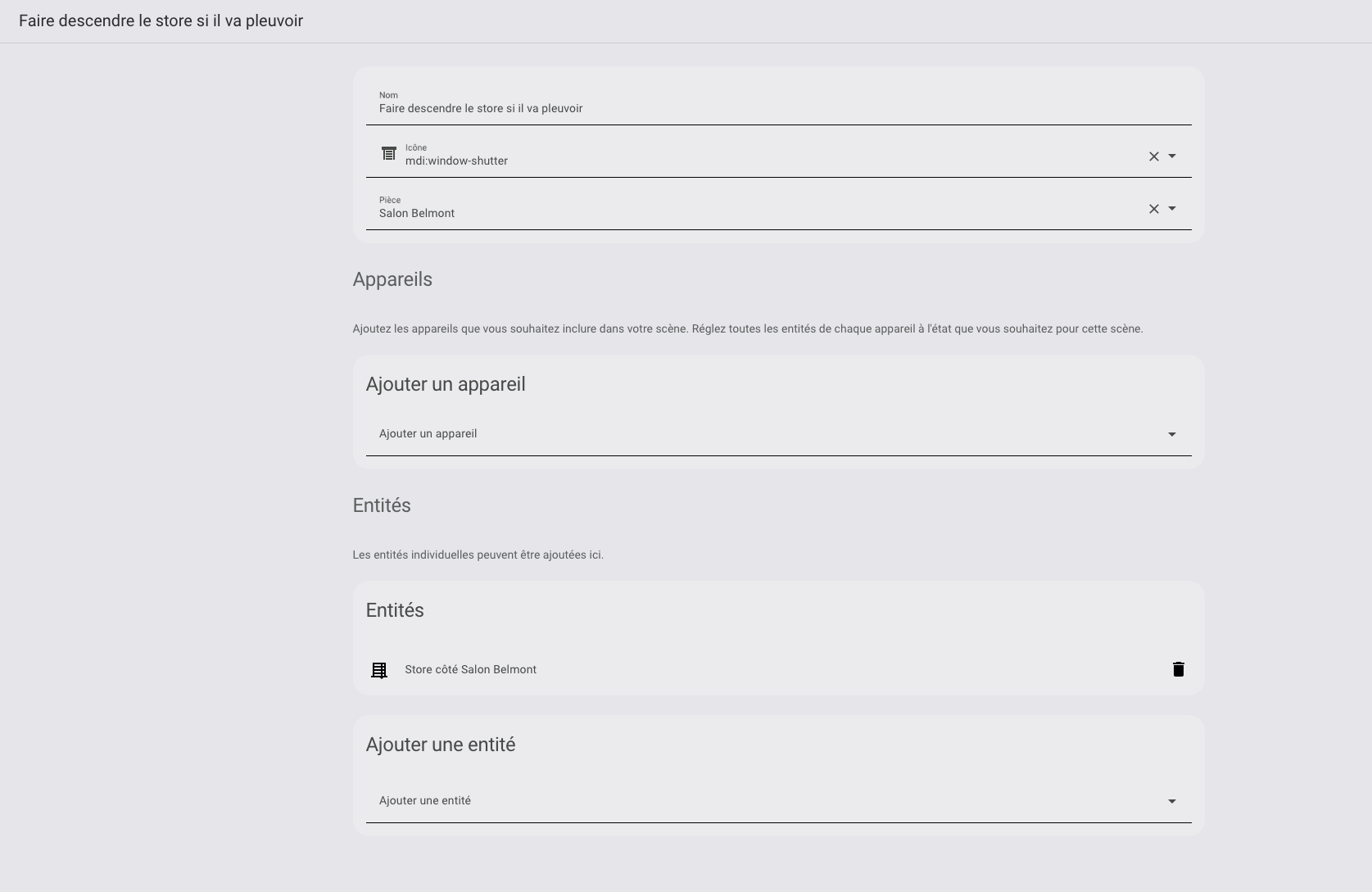Screen dimensions: 1372x892
Task: Expand the Pièce dropdown arrow
Action: (1172, 209)
